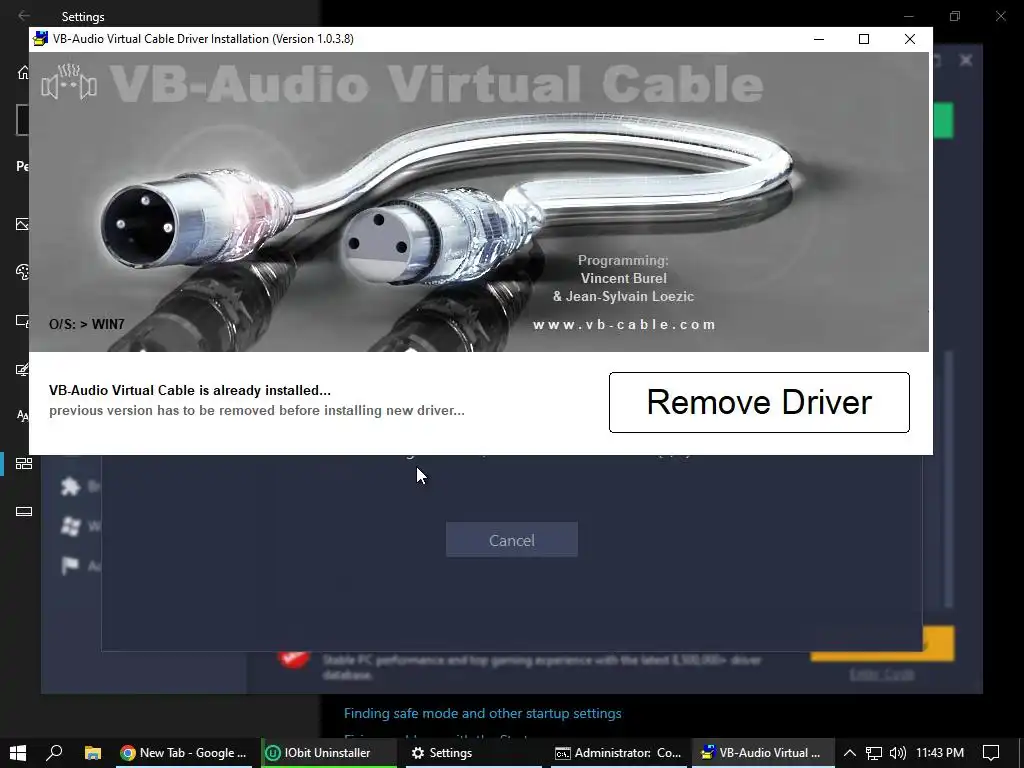
Task: Click the IObit Uninstaller vertical scrollbar
Action: pyautogui.click(x=949, y=480)
